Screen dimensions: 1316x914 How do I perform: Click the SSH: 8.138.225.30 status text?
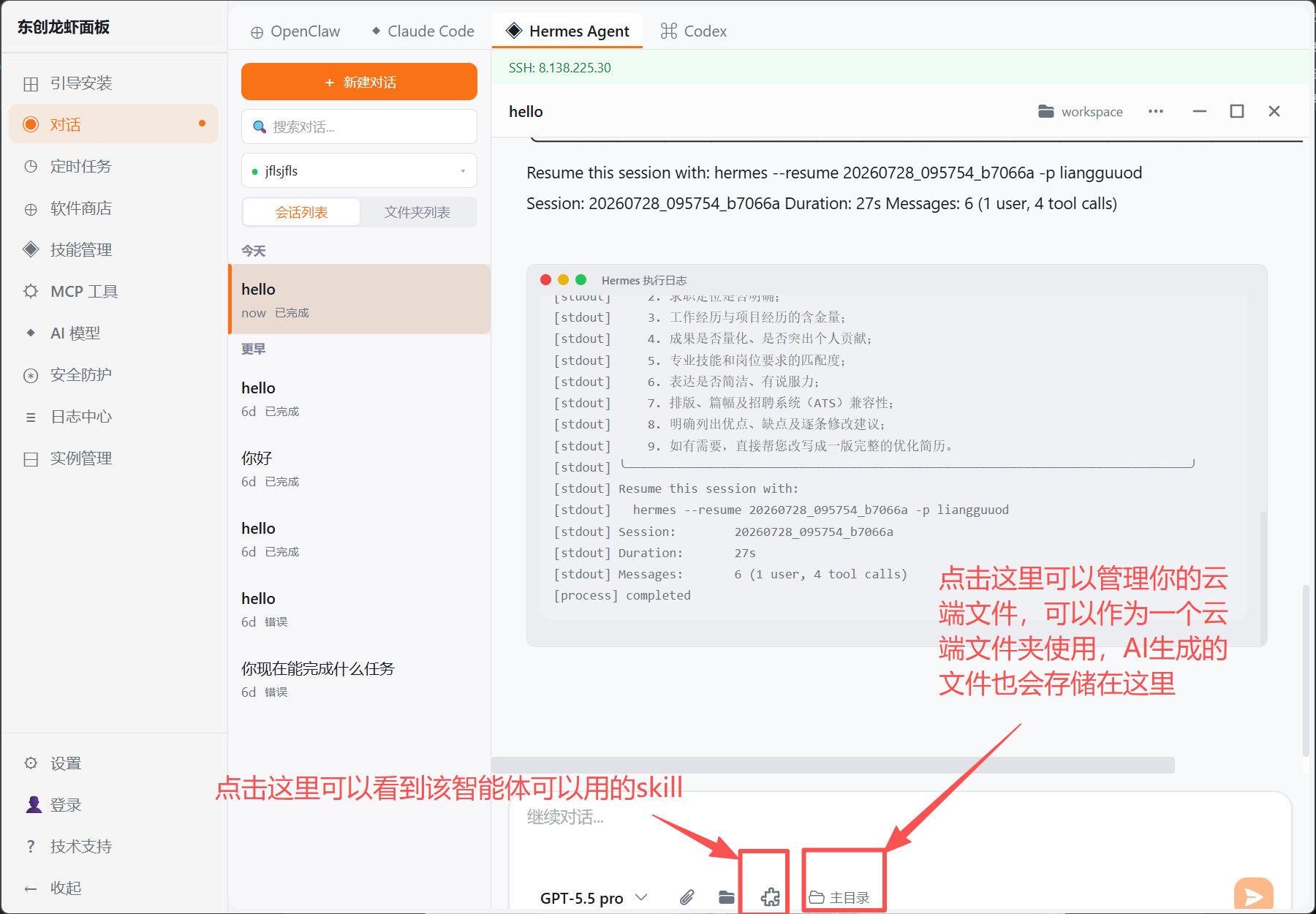point(560,68)
